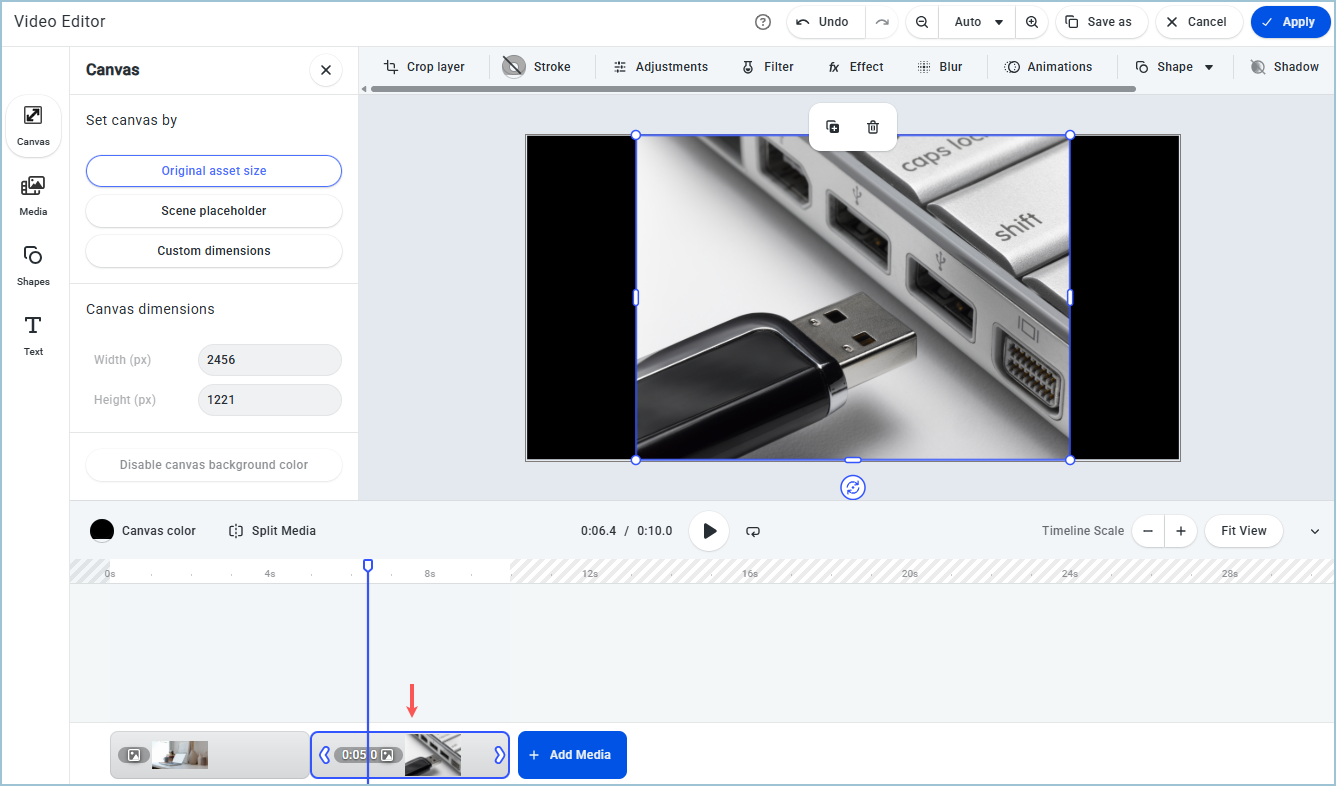Open the Crop layer tool
The height and width of the screenshot is (786, 1336).
click(x=425, y=67)
